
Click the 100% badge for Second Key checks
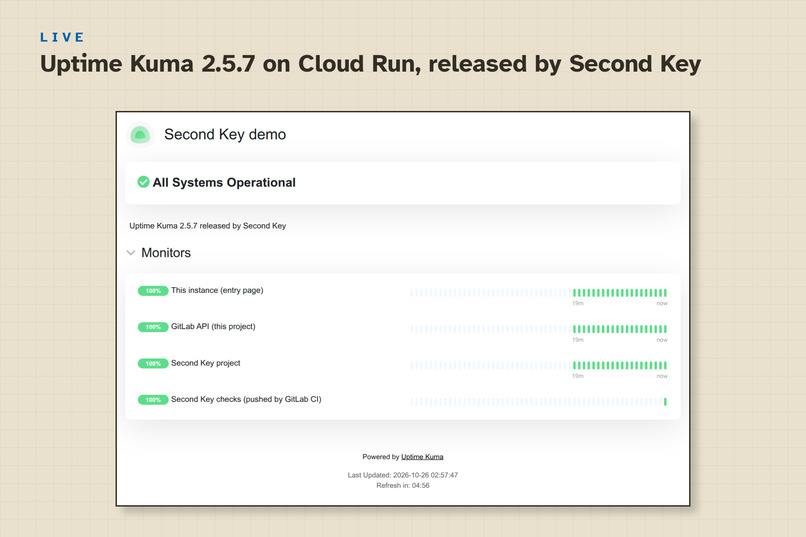153,400
